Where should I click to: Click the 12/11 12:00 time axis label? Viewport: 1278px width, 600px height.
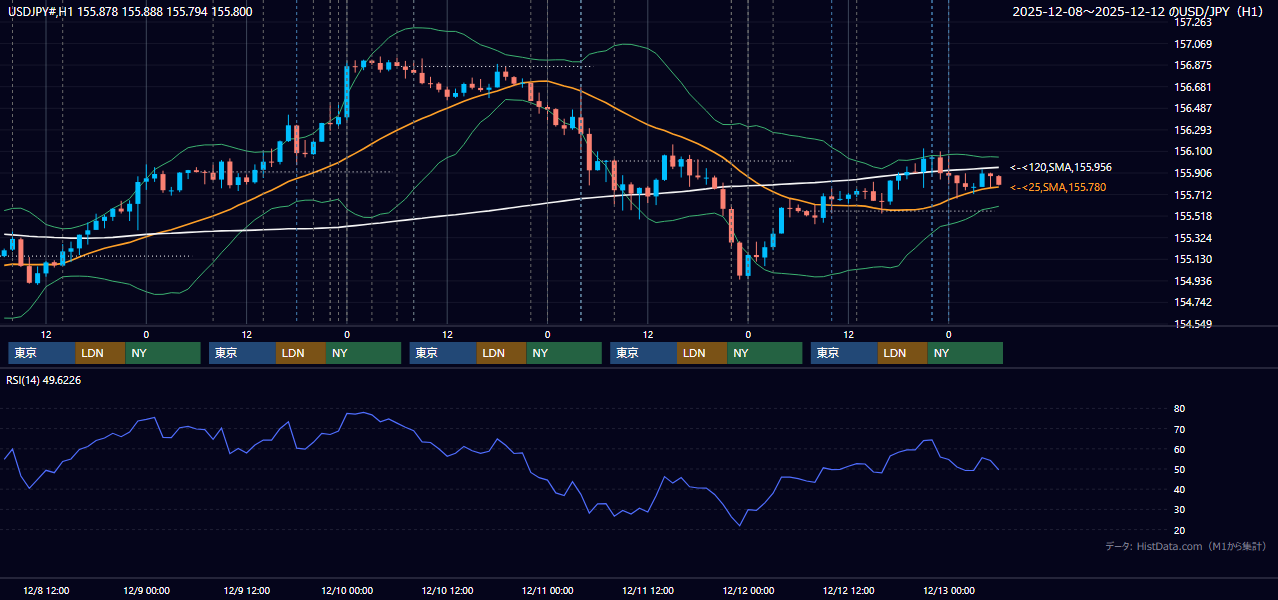(x=648, y=590)
